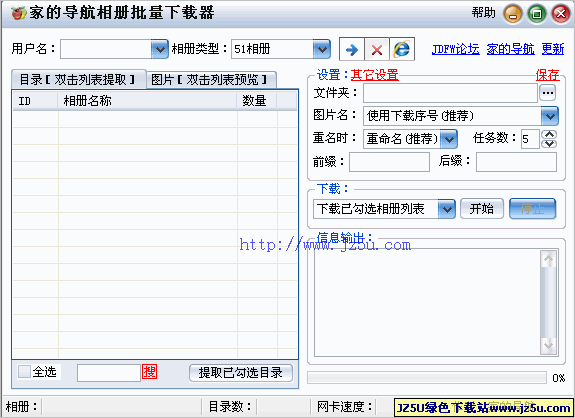Open the 帮助 menu
This screenshot has height=418, width=575.
(483, 13)
